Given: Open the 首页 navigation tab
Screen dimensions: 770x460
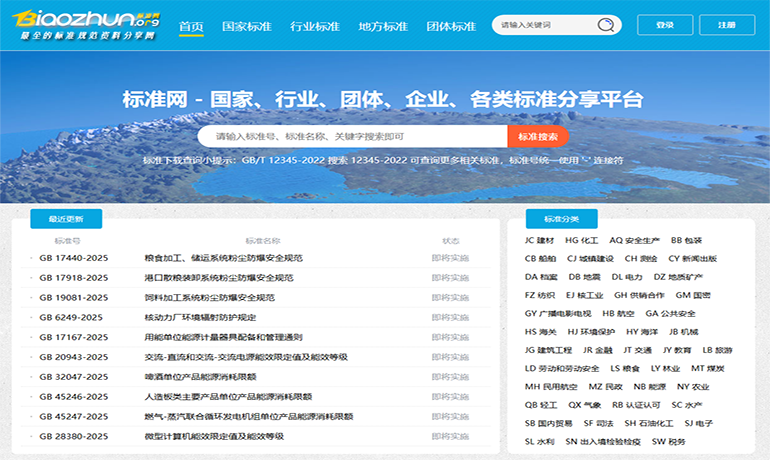Looking at the screenshot, I should coord(191,26).
